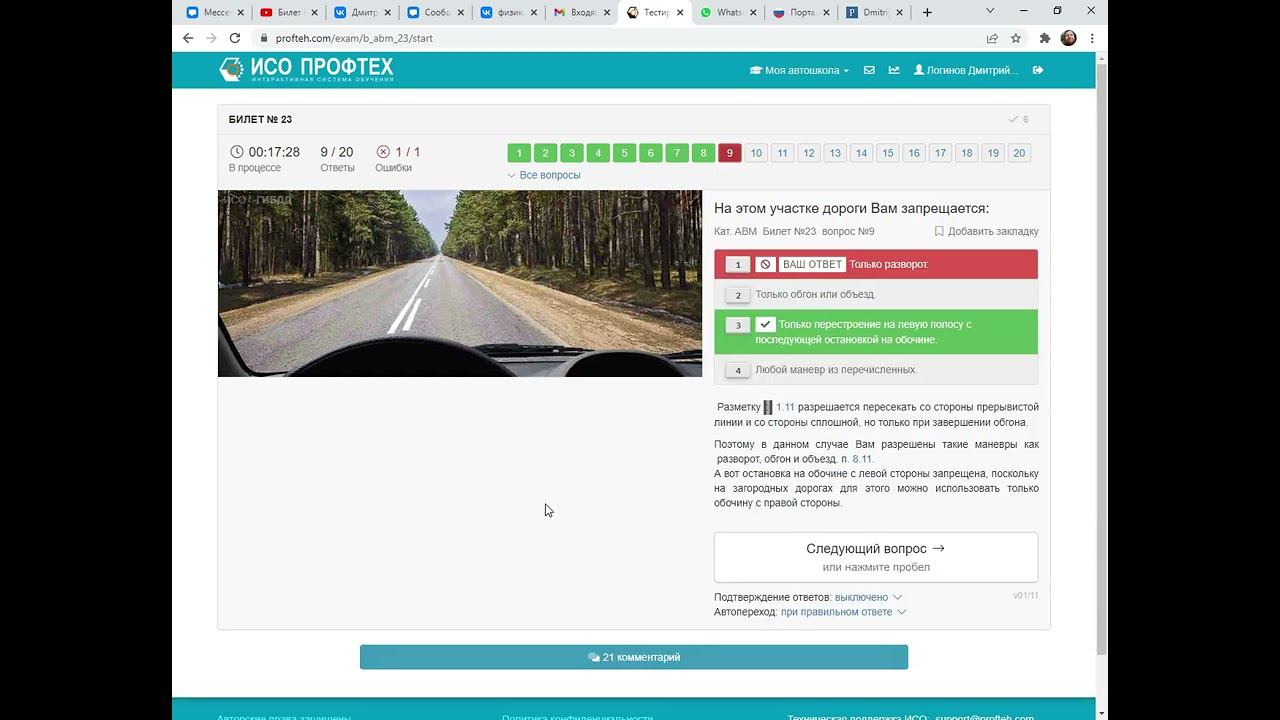Open the ИСО ПРОФТЕХ logo home link

(306, 69)
